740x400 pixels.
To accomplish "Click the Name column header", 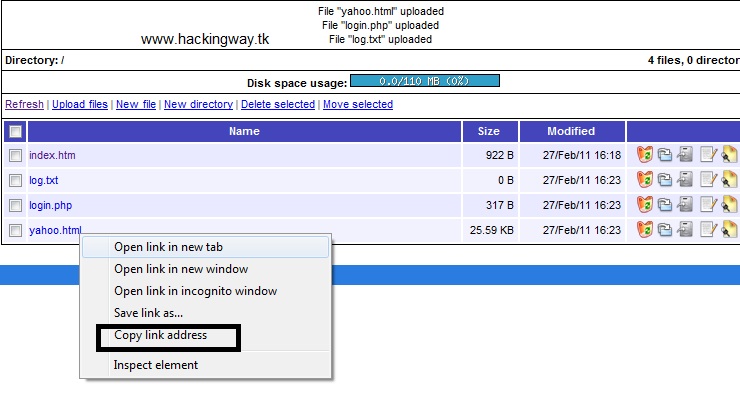I will (244, 131).
